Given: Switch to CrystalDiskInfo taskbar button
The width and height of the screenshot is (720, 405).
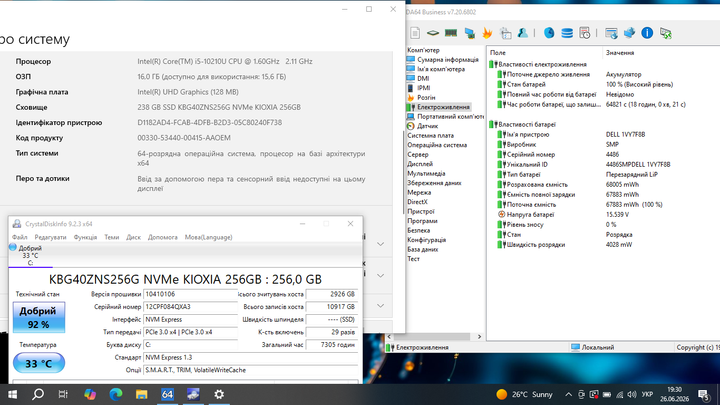Looking at the screenshot, I should tap(193, 394).
